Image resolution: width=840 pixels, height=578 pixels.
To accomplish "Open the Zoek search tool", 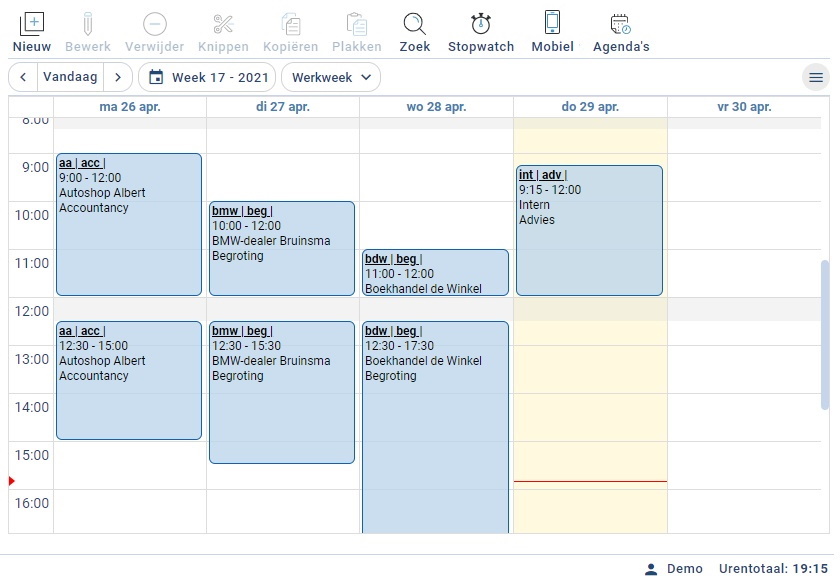I will point(414,24).
